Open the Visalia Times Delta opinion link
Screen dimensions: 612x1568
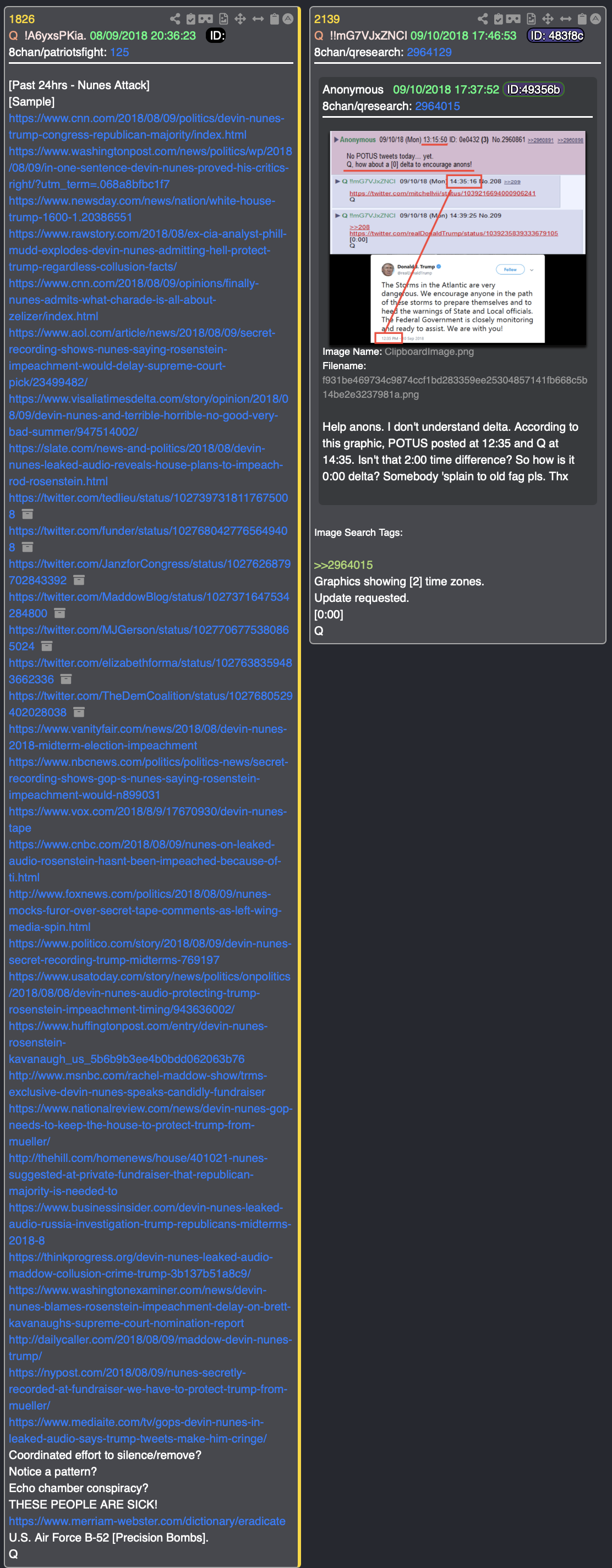click(149, 415)
